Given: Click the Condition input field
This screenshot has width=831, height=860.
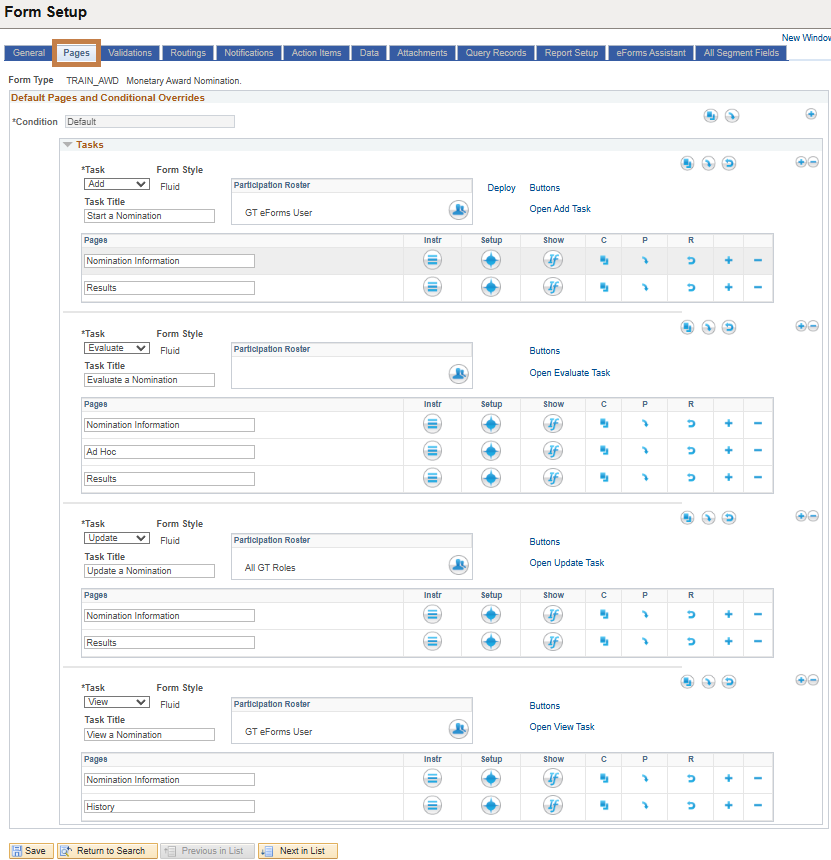Looking at the screenshot, I should tap(149, 121).
